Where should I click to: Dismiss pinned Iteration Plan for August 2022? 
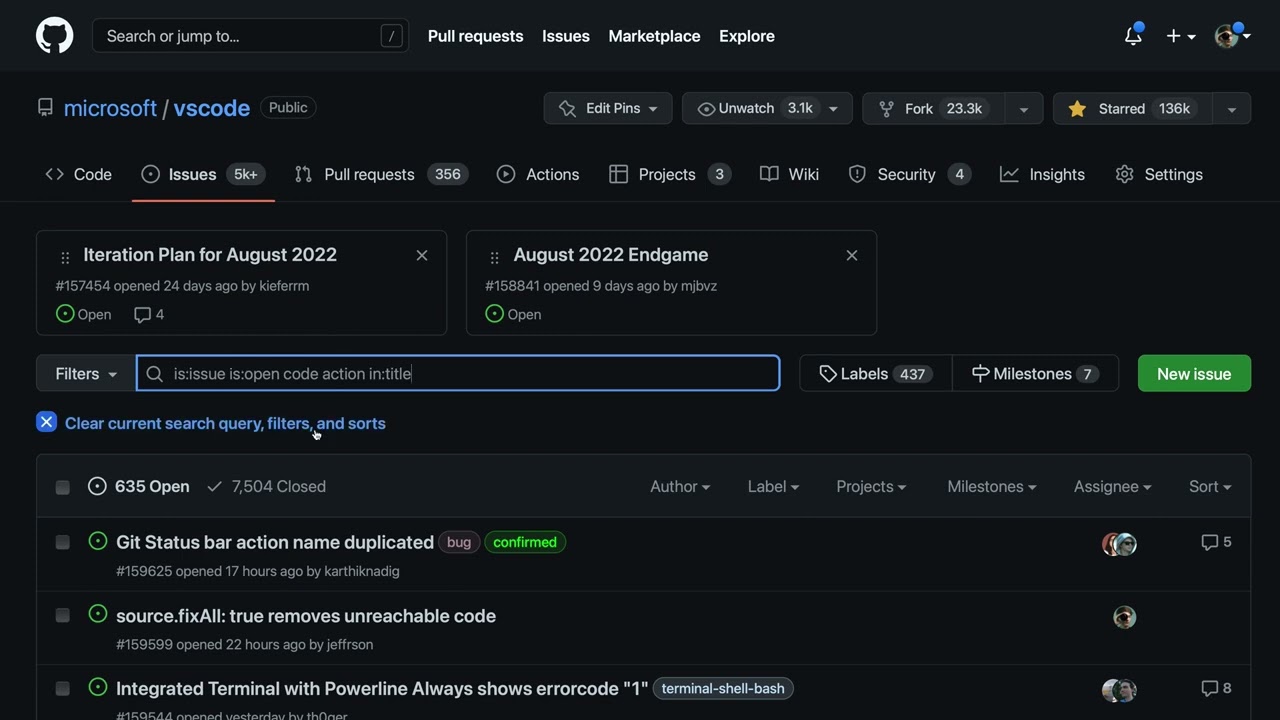tap(422, 255)
